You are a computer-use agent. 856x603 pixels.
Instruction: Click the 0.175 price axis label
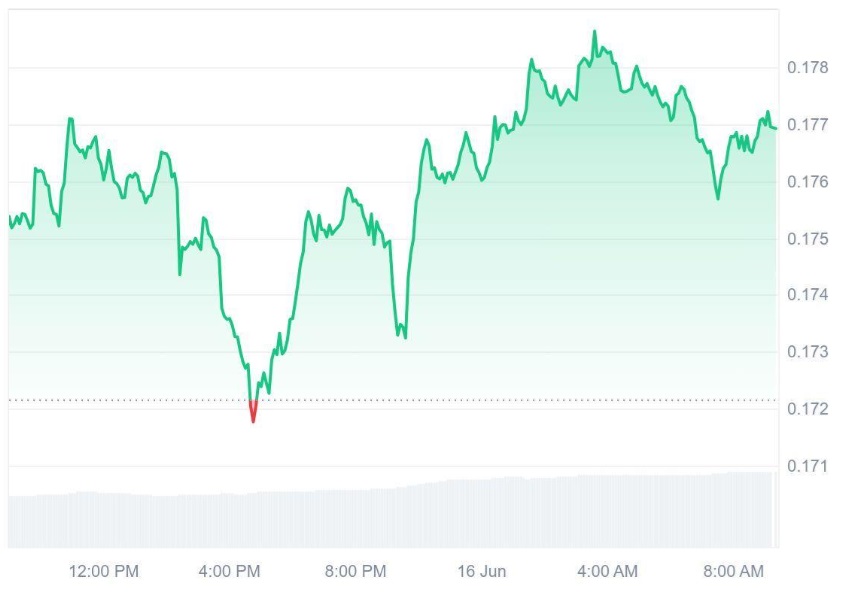click(807, 239)
